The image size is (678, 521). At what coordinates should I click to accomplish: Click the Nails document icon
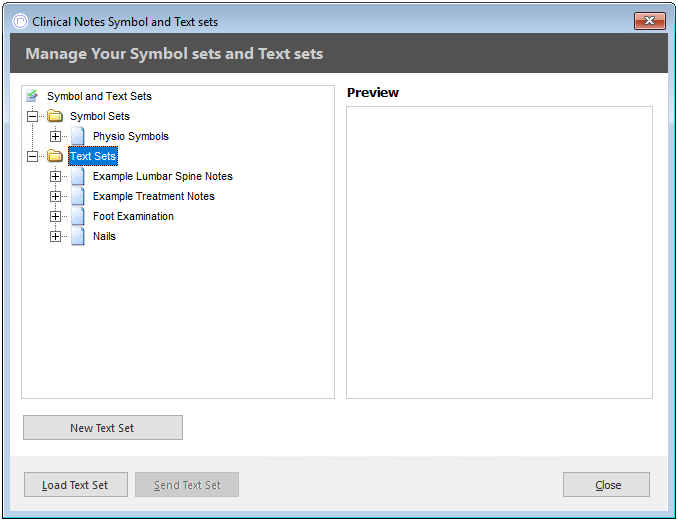click(78, 237)
